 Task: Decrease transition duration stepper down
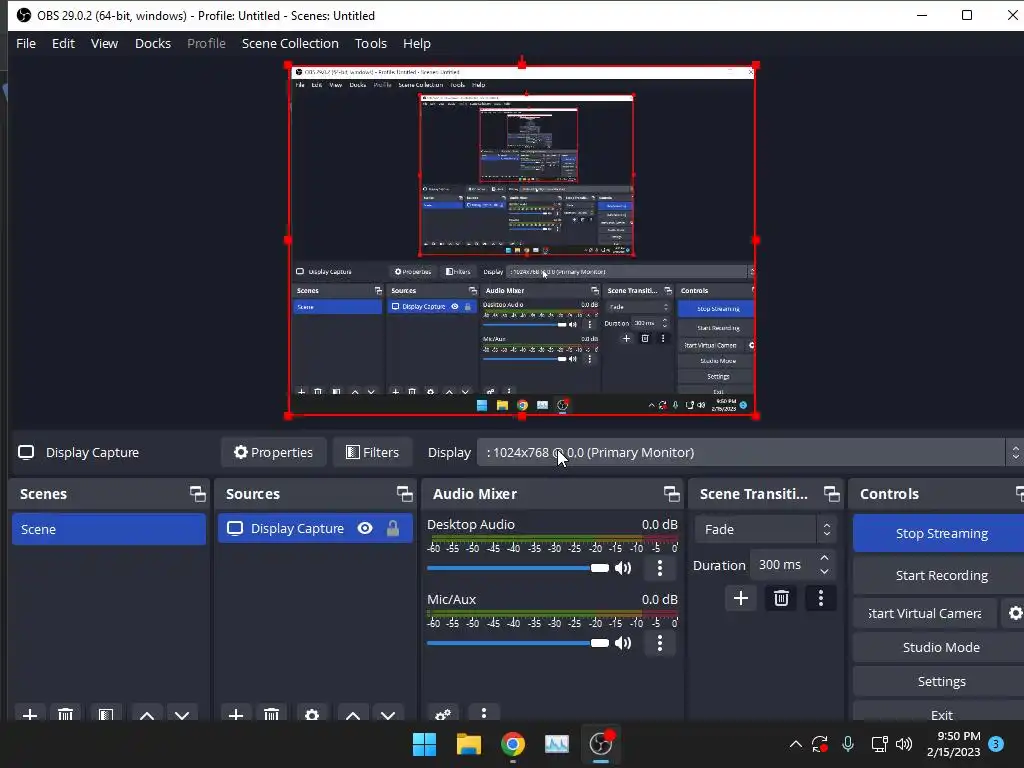click(x=824, y=571)
